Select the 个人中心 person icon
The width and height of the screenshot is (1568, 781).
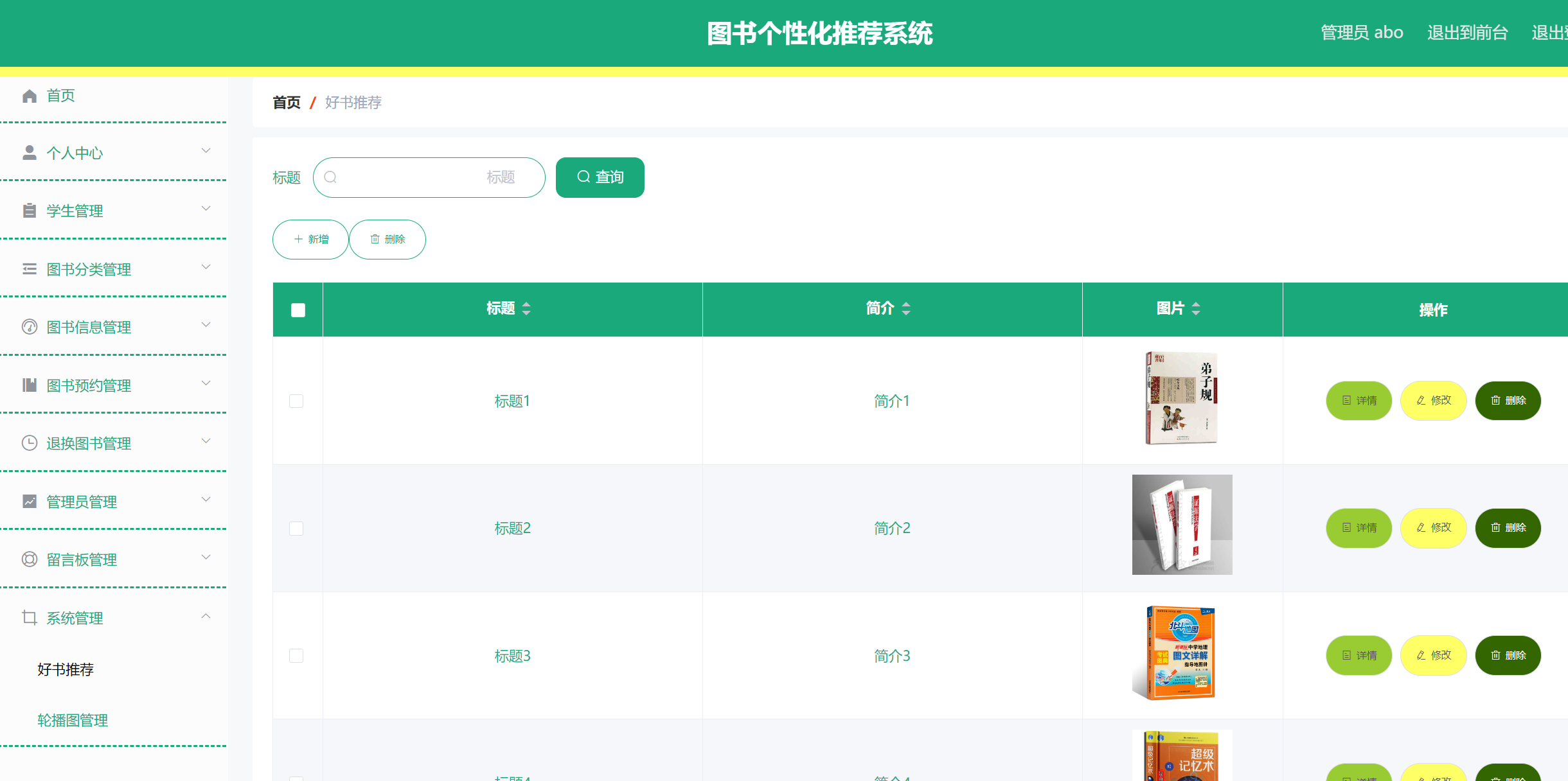click(29, 152)
